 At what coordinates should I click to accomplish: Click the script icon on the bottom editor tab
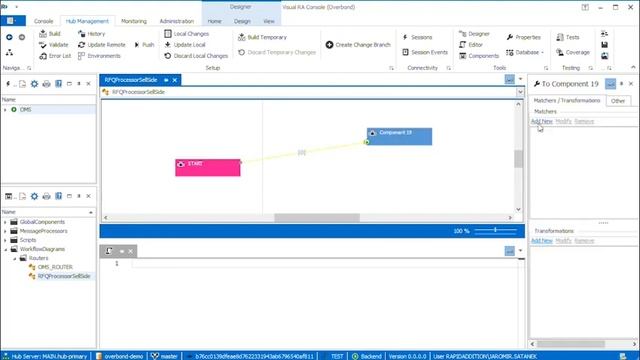[x=109, y=251]
